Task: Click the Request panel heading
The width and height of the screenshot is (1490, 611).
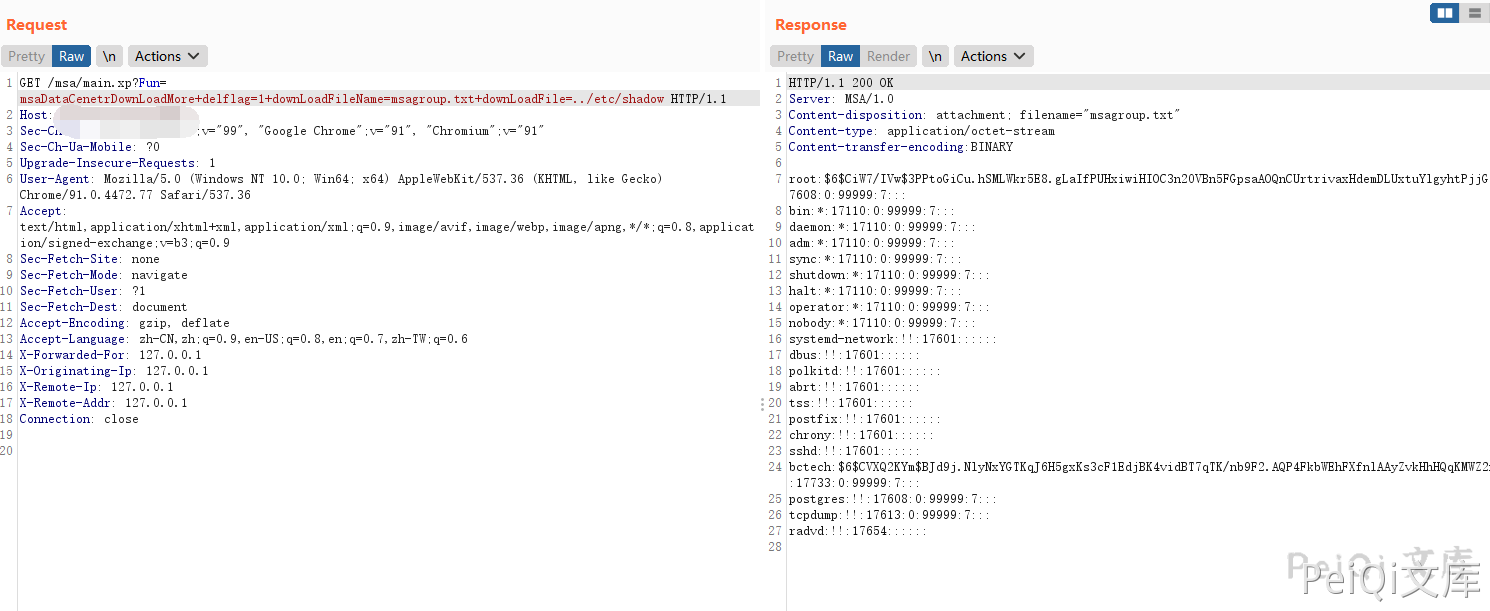Action: (x=37, y=25)
